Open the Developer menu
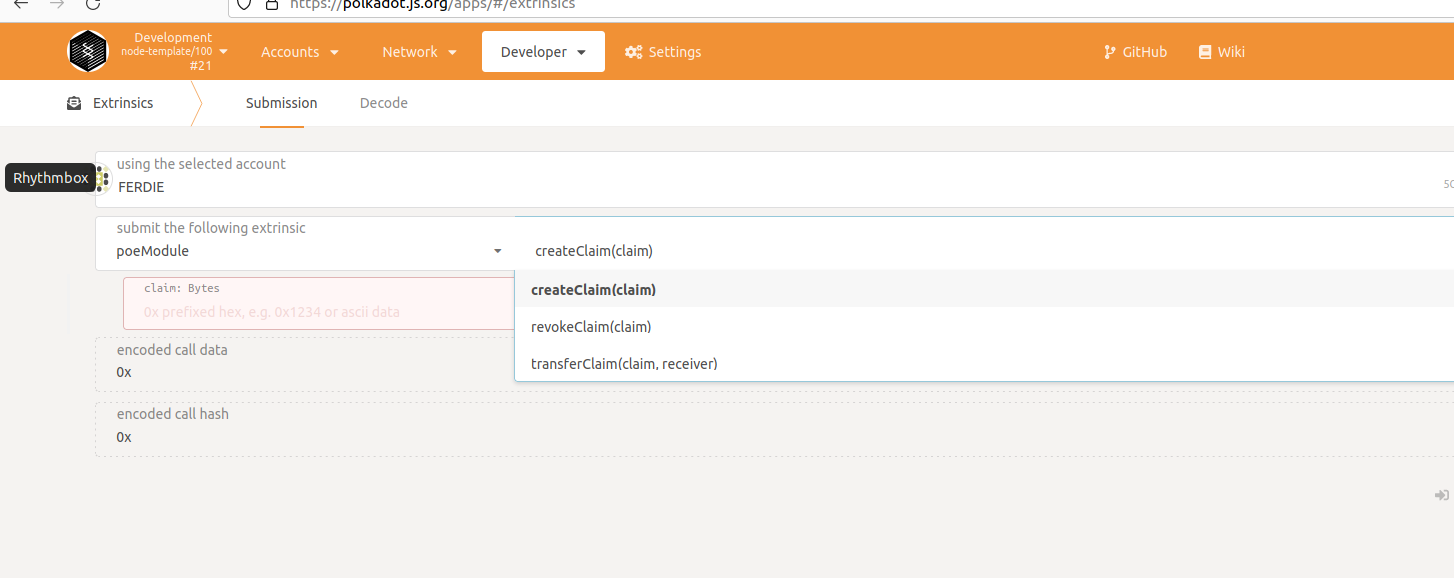 pyautogui.click(x=543, y=52)
